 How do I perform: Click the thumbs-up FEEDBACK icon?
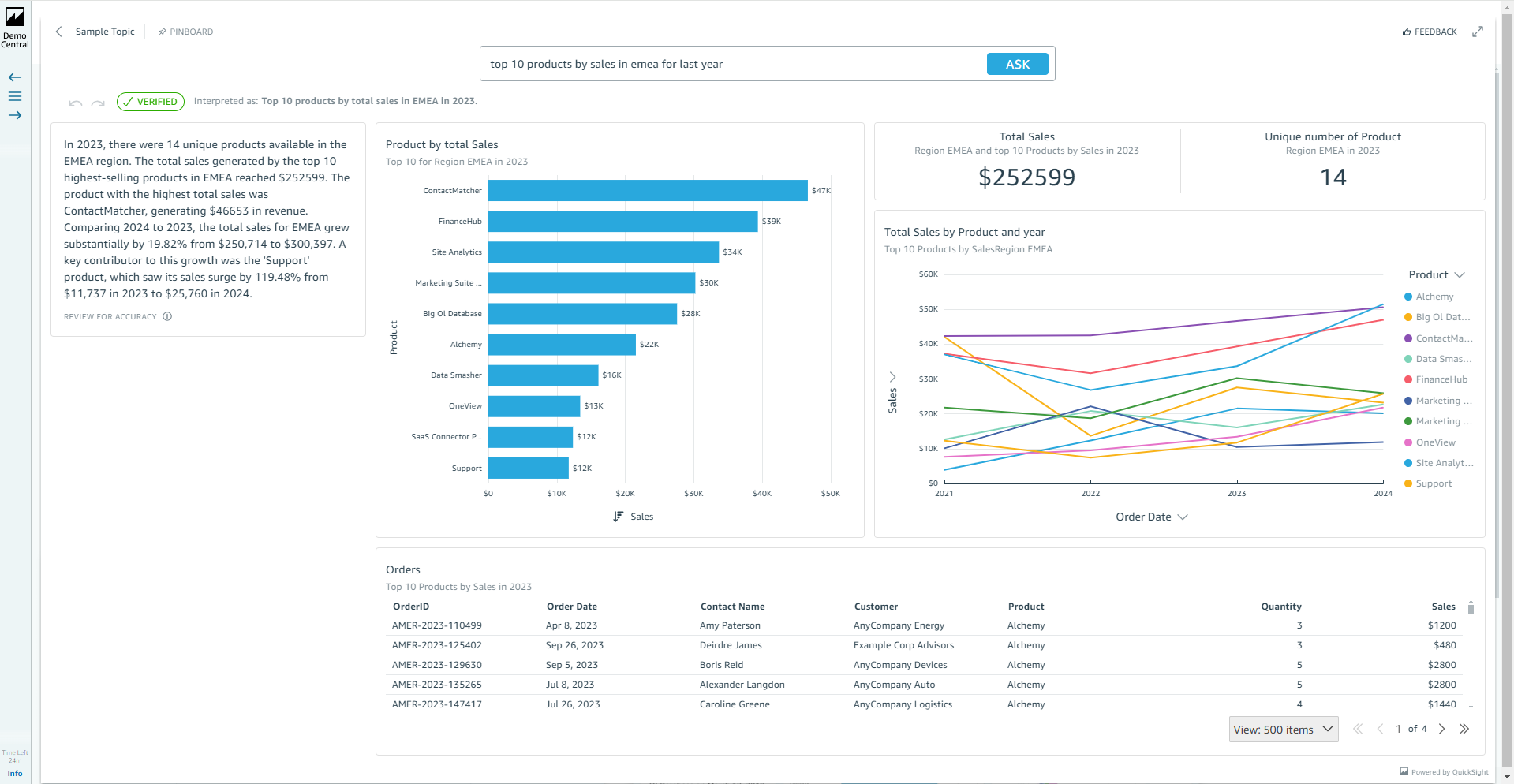pyautogui.click(x=1408, y=31)
